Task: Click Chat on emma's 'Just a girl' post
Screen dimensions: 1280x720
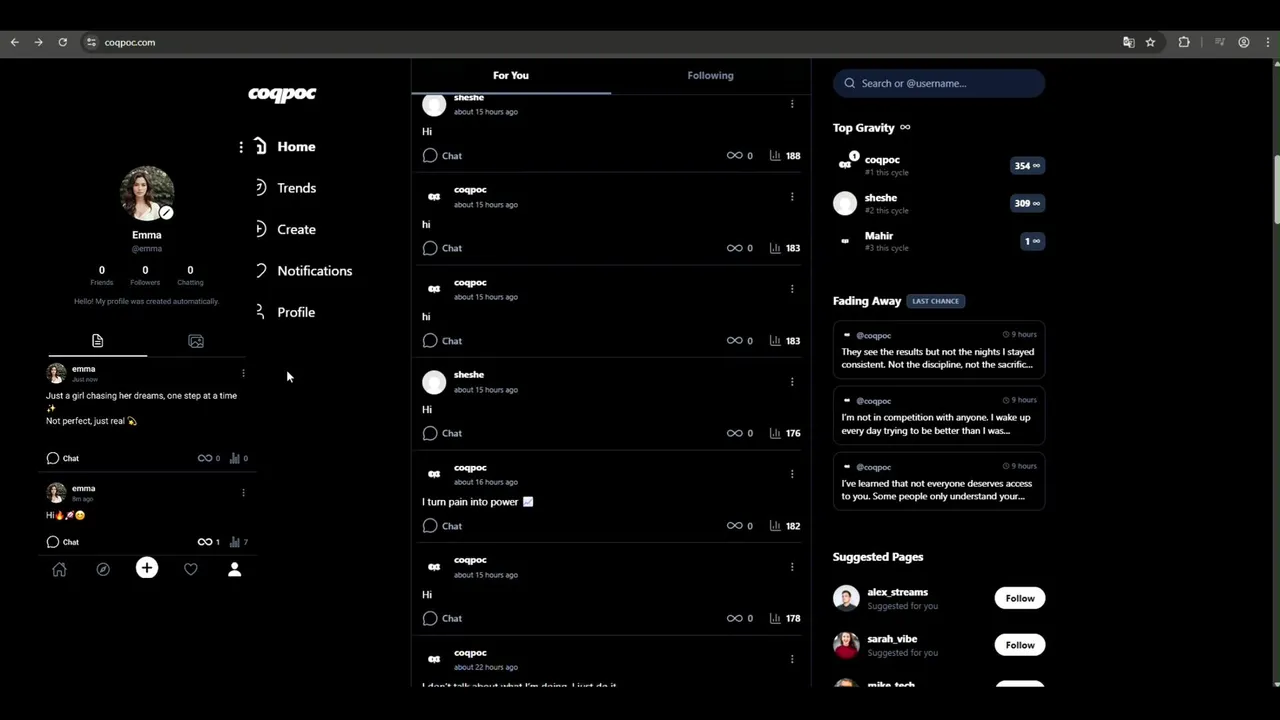Action: point(62,458)
